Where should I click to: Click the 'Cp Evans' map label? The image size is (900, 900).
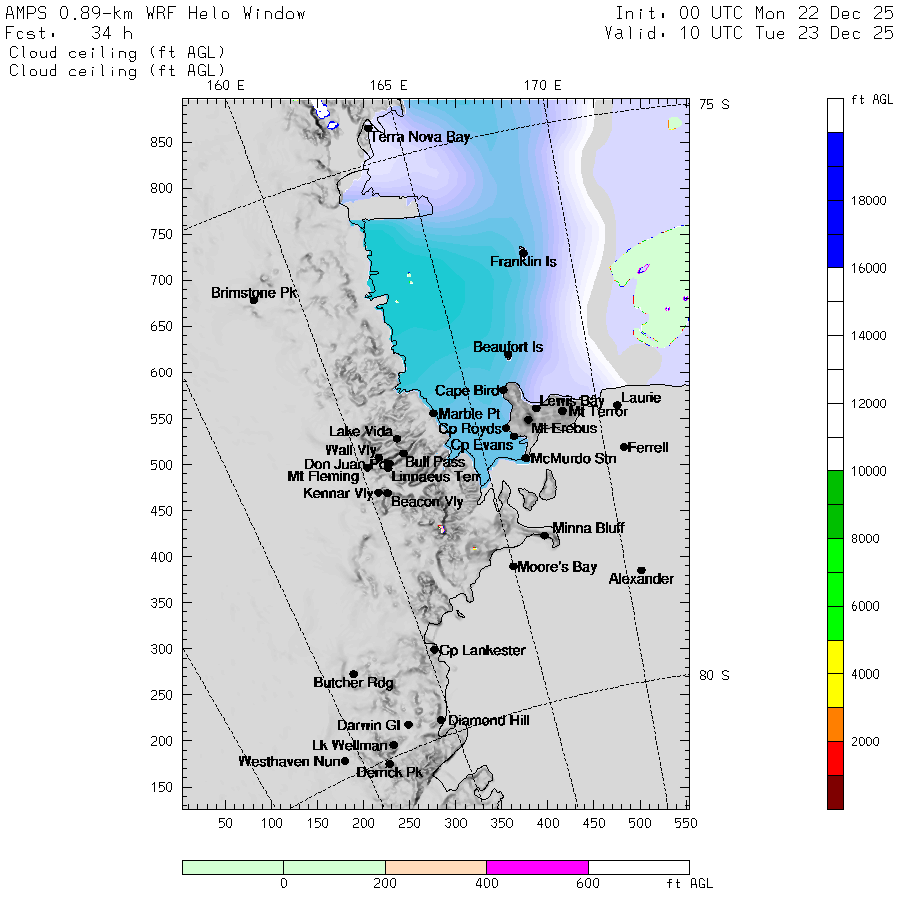tap(482, 445)
